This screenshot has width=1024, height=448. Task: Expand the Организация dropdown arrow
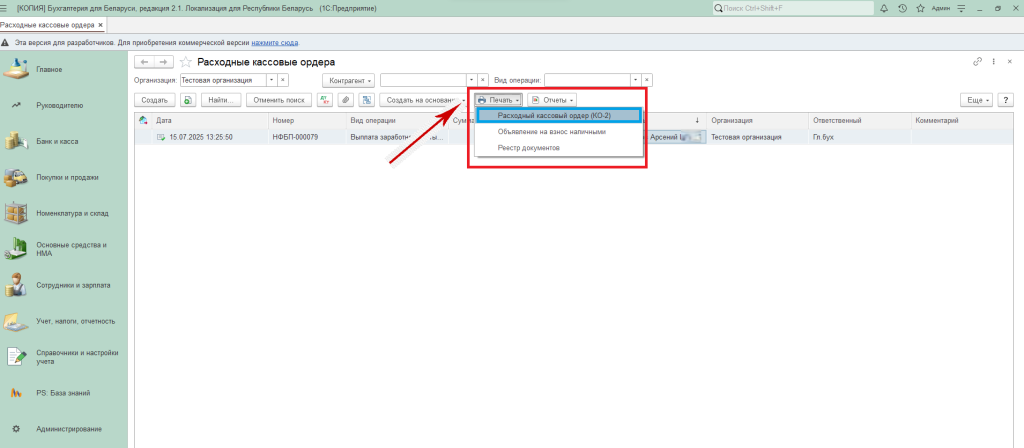pos(270,79)
